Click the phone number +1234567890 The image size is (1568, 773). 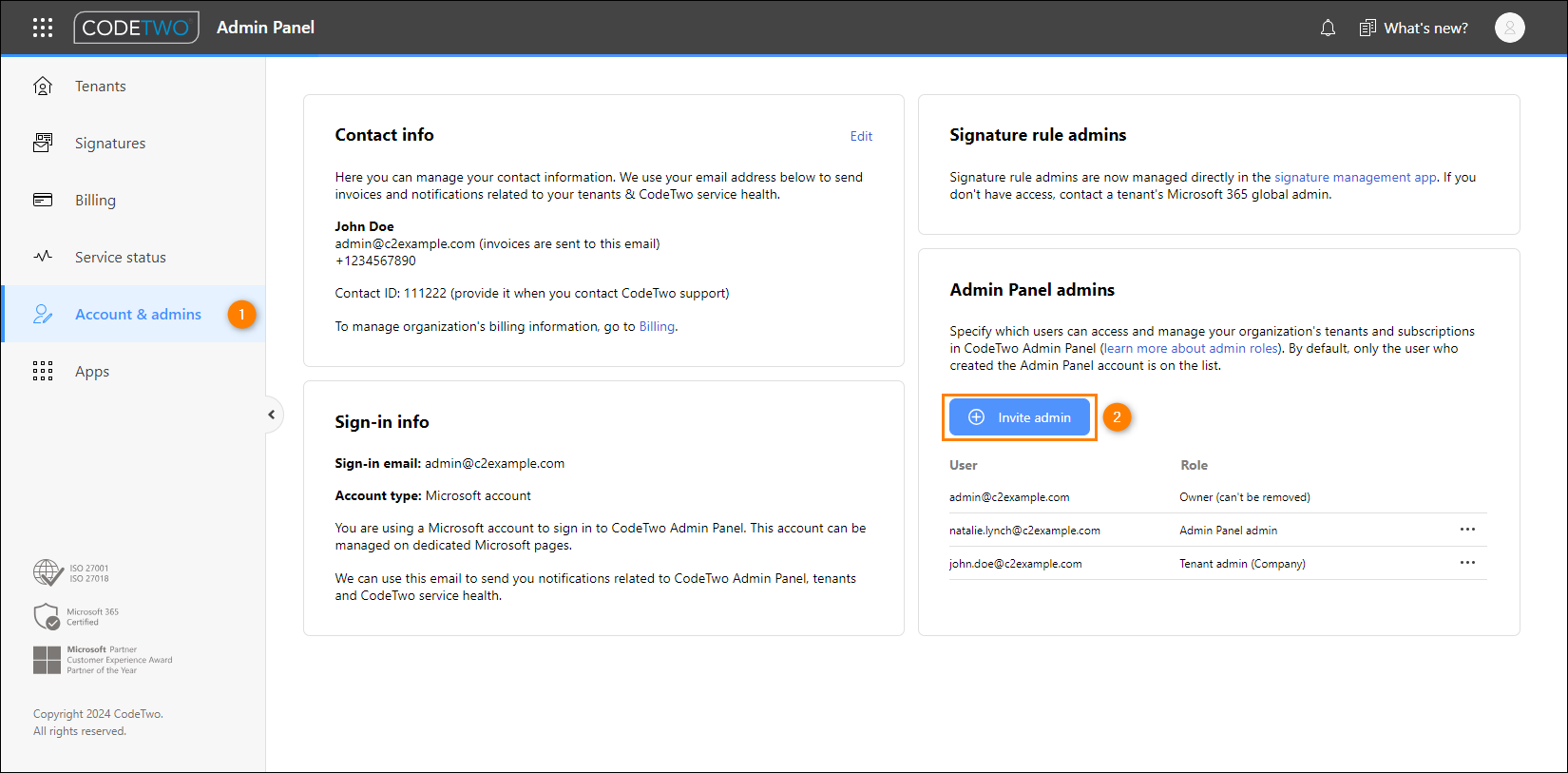(375, 261)
